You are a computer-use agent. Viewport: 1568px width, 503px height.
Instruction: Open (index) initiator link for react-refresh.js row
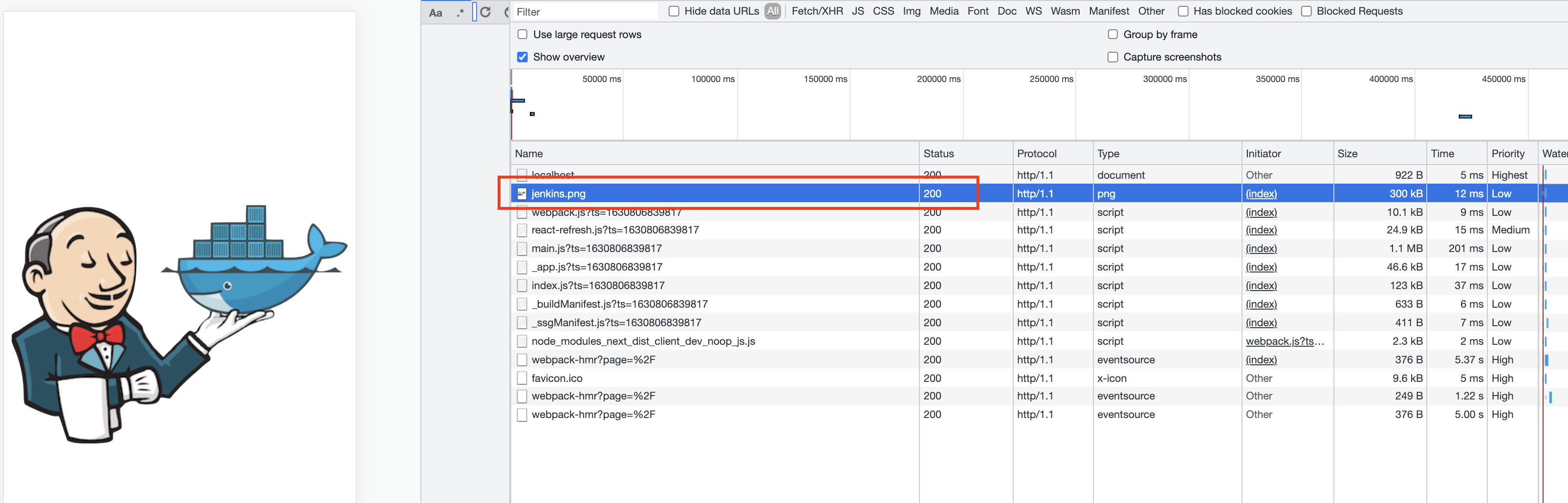click(1261, 231)
